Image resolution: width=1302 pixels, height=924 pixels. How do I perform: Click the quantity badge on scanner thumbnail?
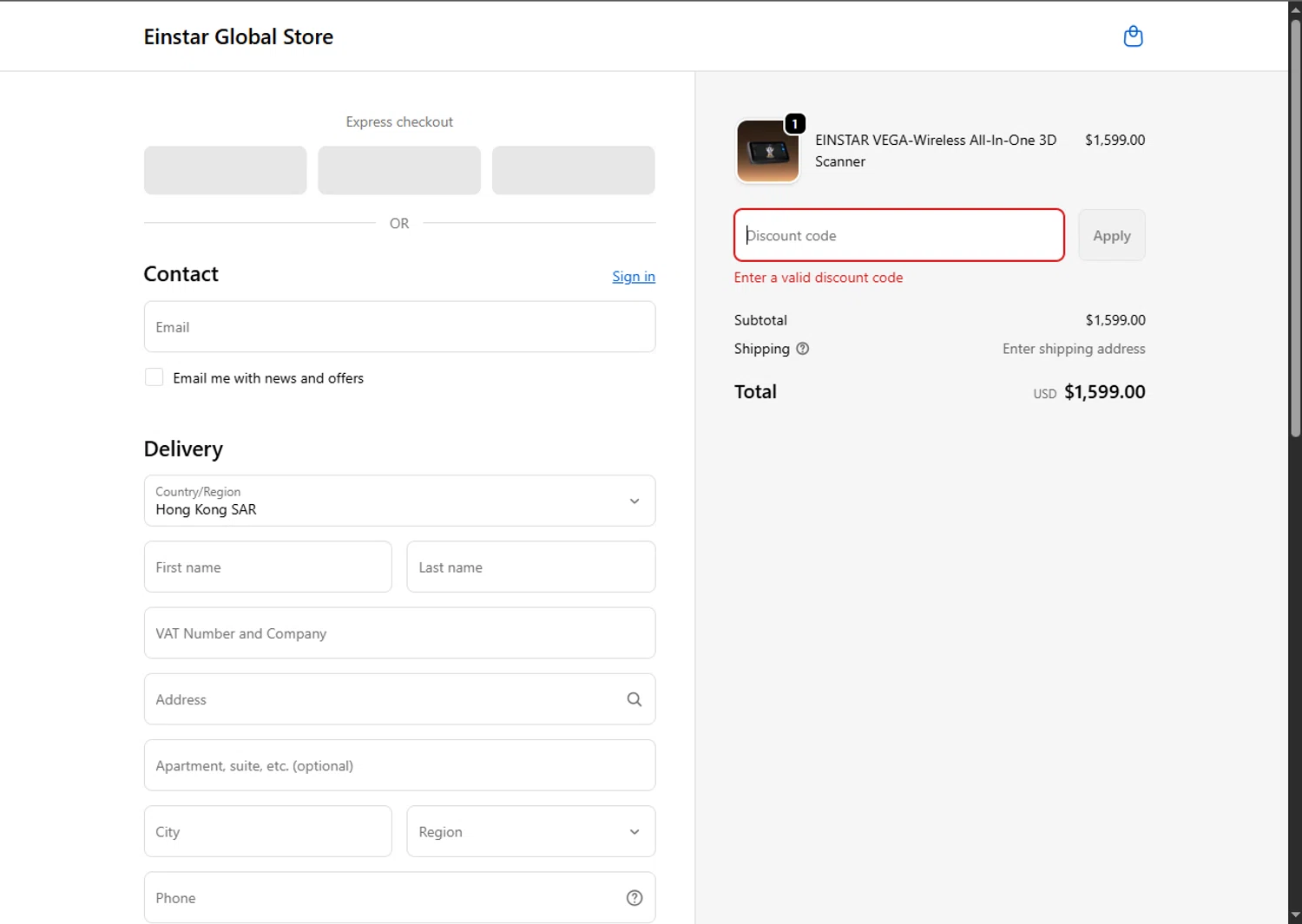coord(794,124)
